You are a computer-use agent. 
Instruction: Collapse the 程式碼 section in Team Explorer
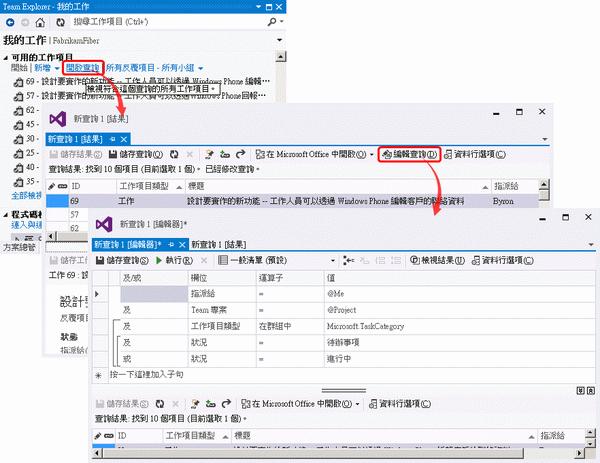[5, 215]
